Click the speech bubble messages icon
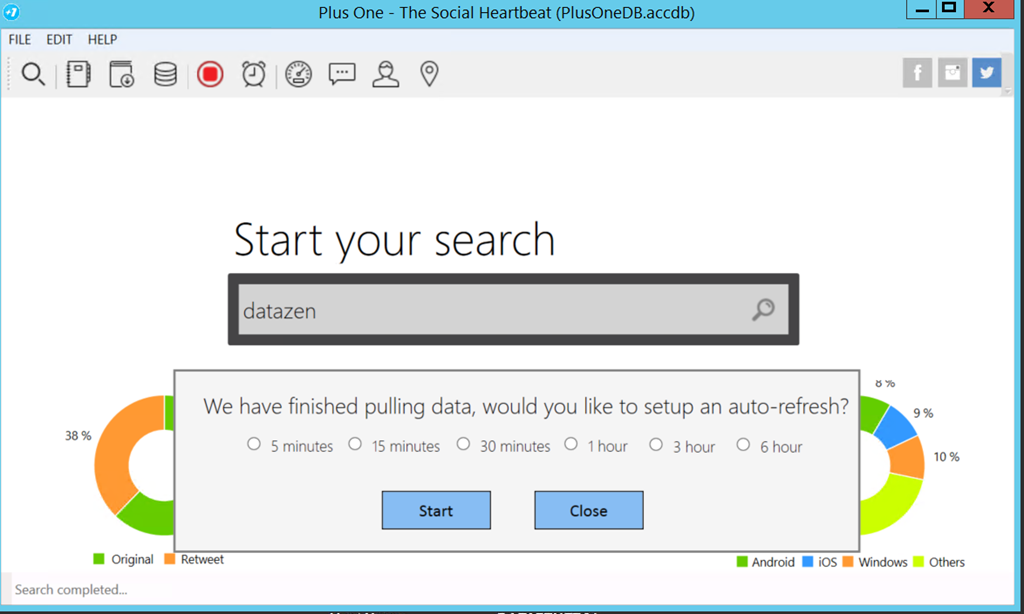The image size is (1024, 614). coord(342,75)
